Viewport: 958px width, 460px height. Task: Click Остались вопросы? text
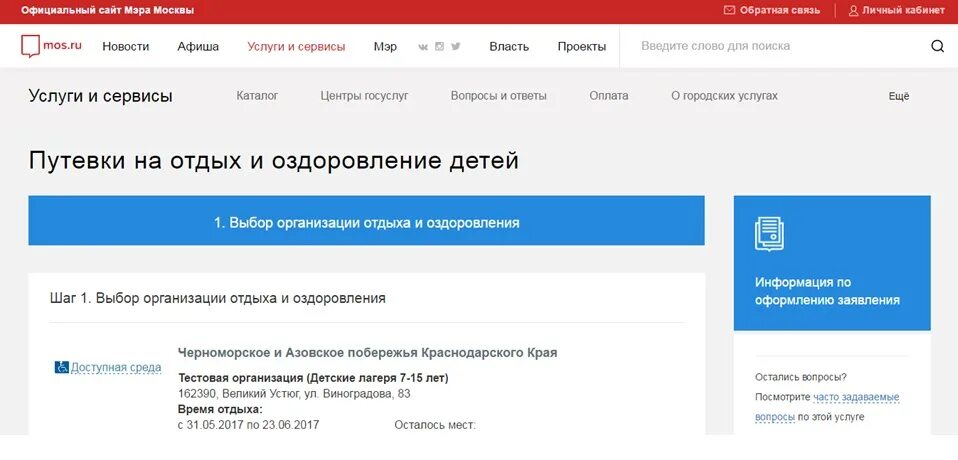pyautogui.click(x=801, y=377)
